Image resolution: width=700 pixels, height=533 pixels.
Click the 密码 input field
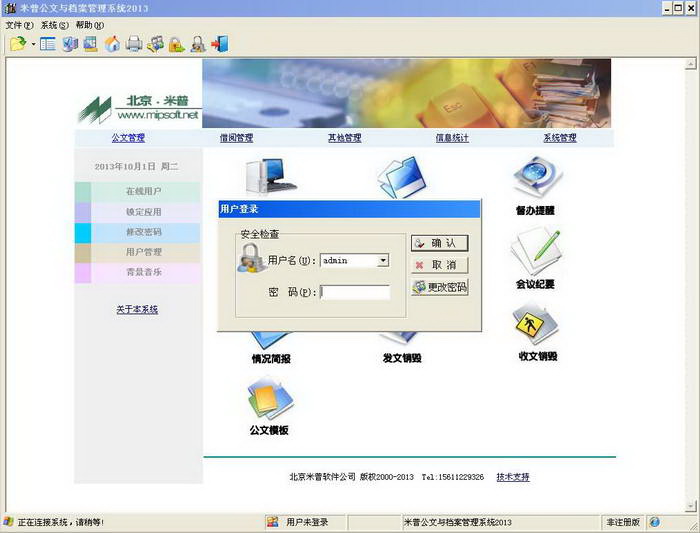355,292
